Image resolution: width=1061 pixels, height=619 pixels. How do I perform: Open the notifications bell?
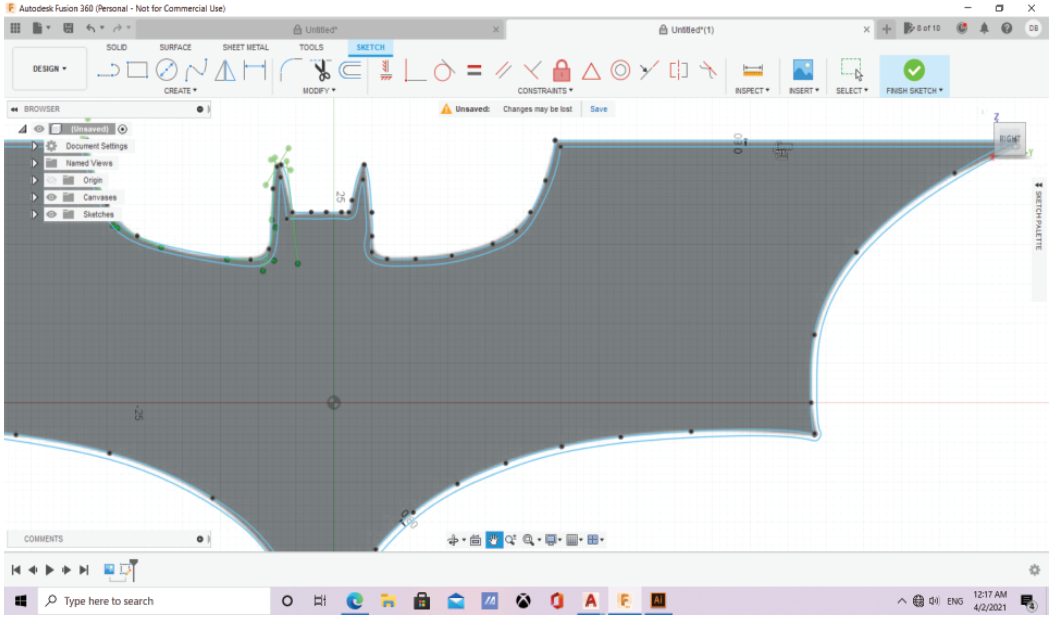984,28
